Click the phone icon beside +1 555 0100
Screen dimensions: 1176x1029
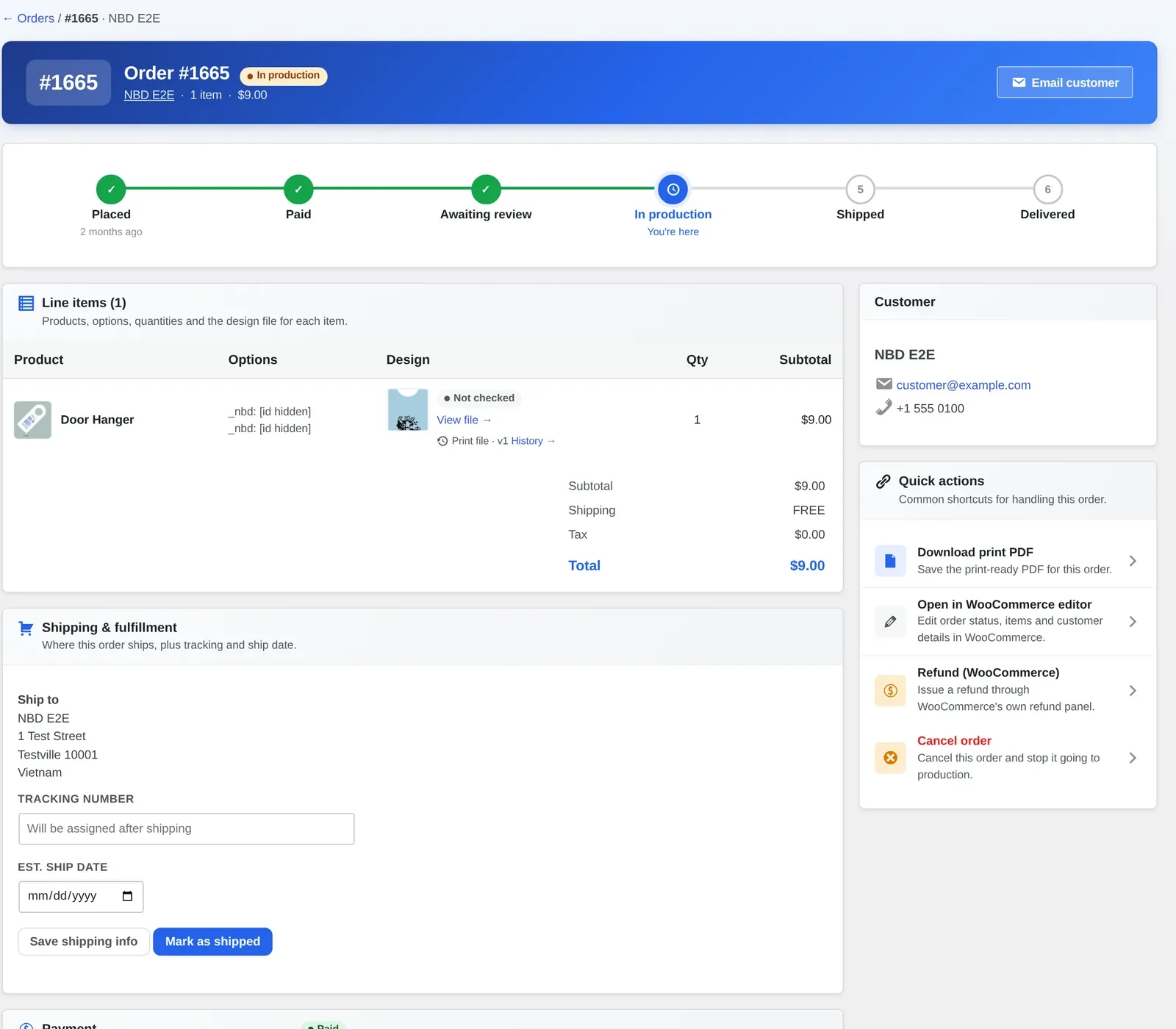pos(884,407)
